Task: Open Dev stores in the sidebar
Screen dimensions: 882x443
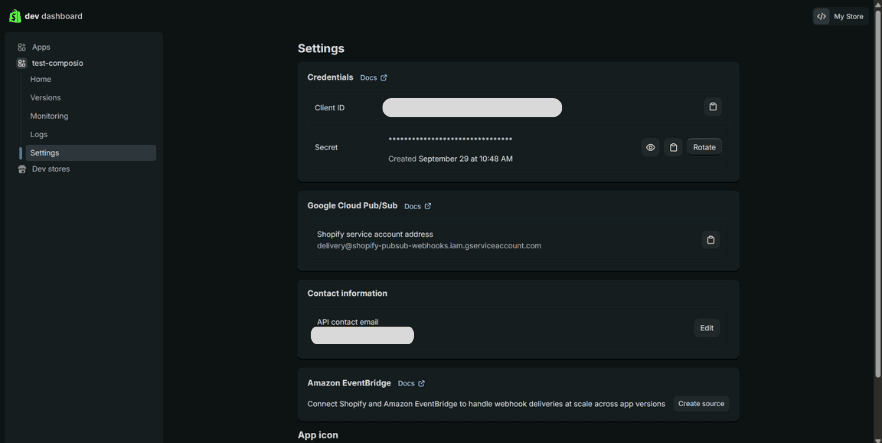Action: click(51, 169)
